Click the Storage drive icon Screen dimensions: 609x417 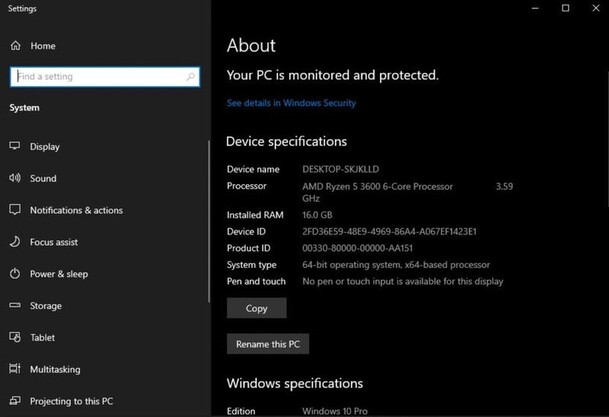click(x=15, y=306)
